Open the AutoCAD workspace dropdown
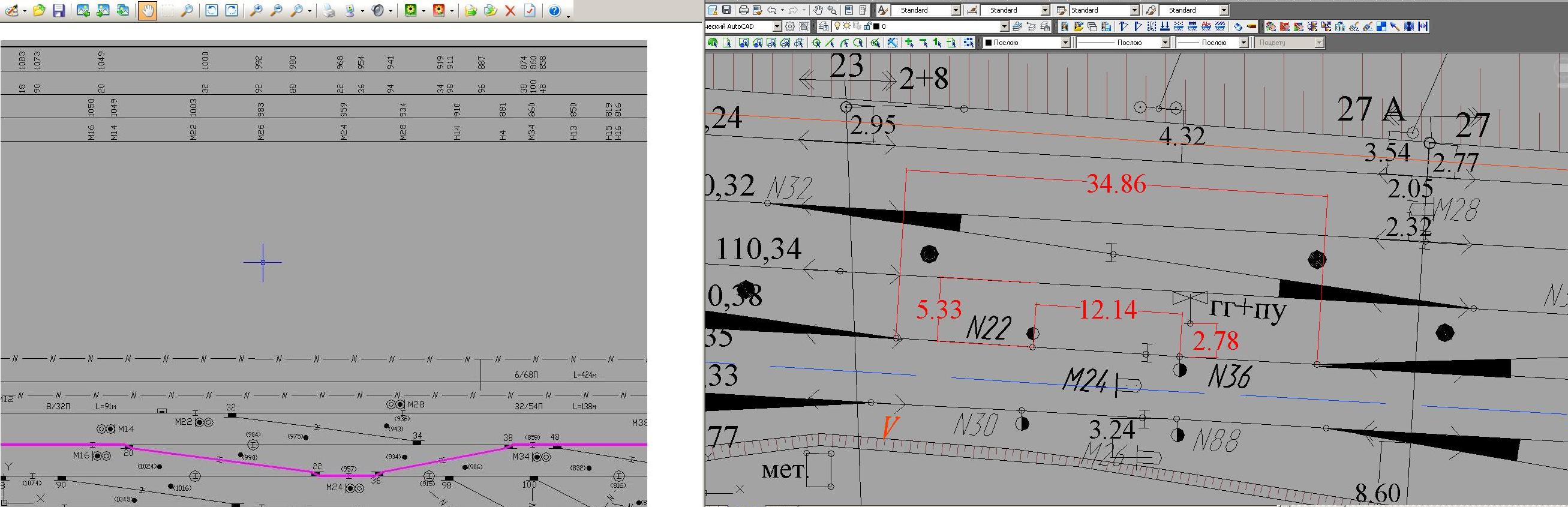The image size is (1568, 507). point(777,26)
